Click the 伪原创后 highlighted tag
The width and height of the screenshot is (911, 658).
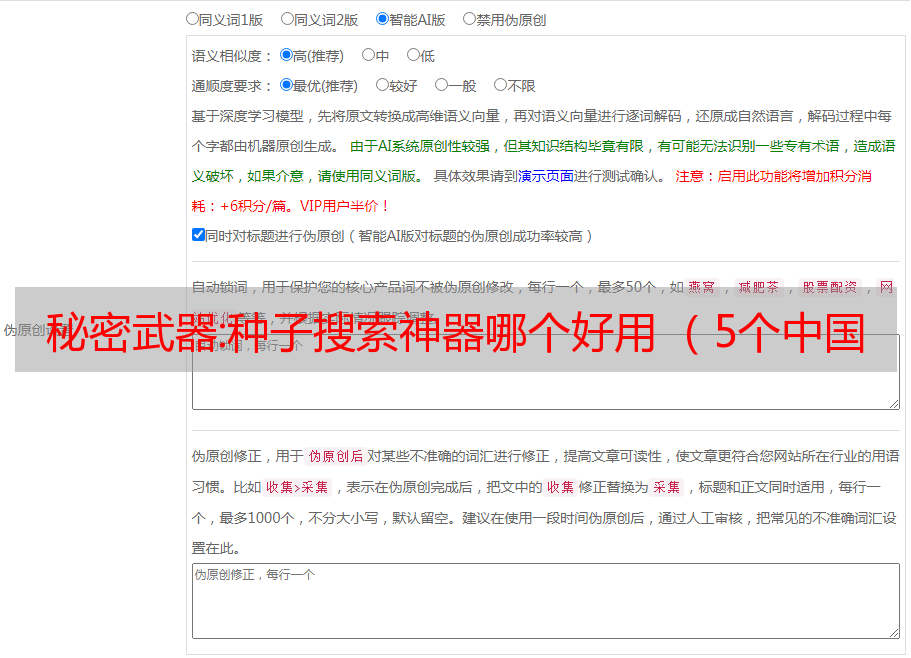pos(336,456)
